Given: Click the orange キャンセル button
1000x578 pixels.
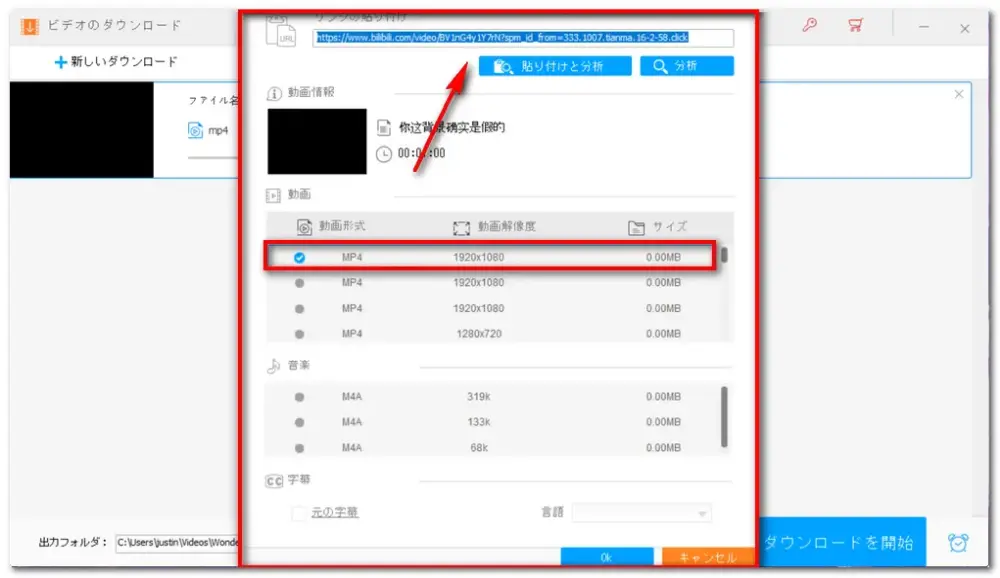Looking at the screenshot, I should click(699, 557).
